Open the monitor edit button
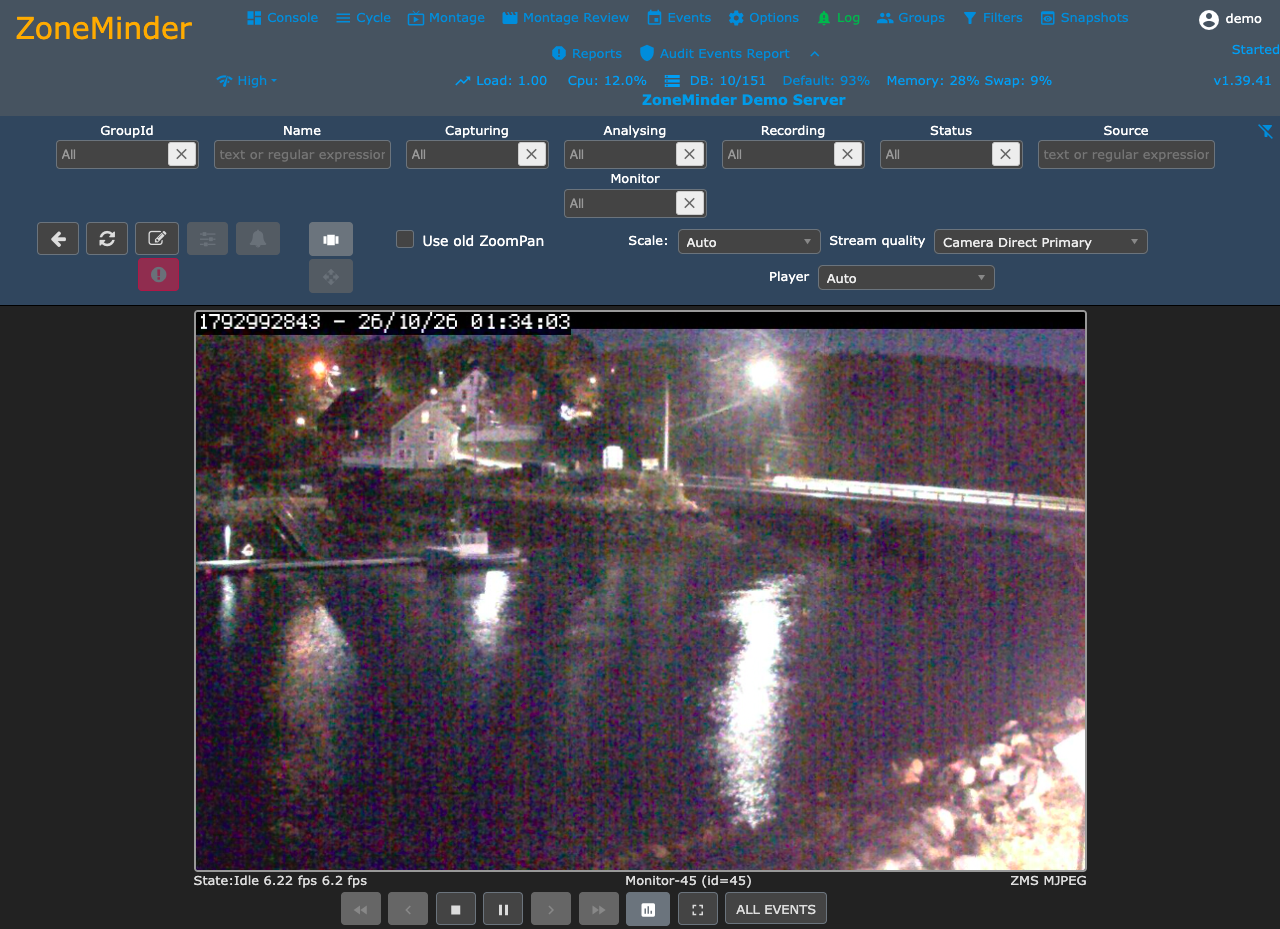The image size is (1280, 929). [x=157, y=238]
